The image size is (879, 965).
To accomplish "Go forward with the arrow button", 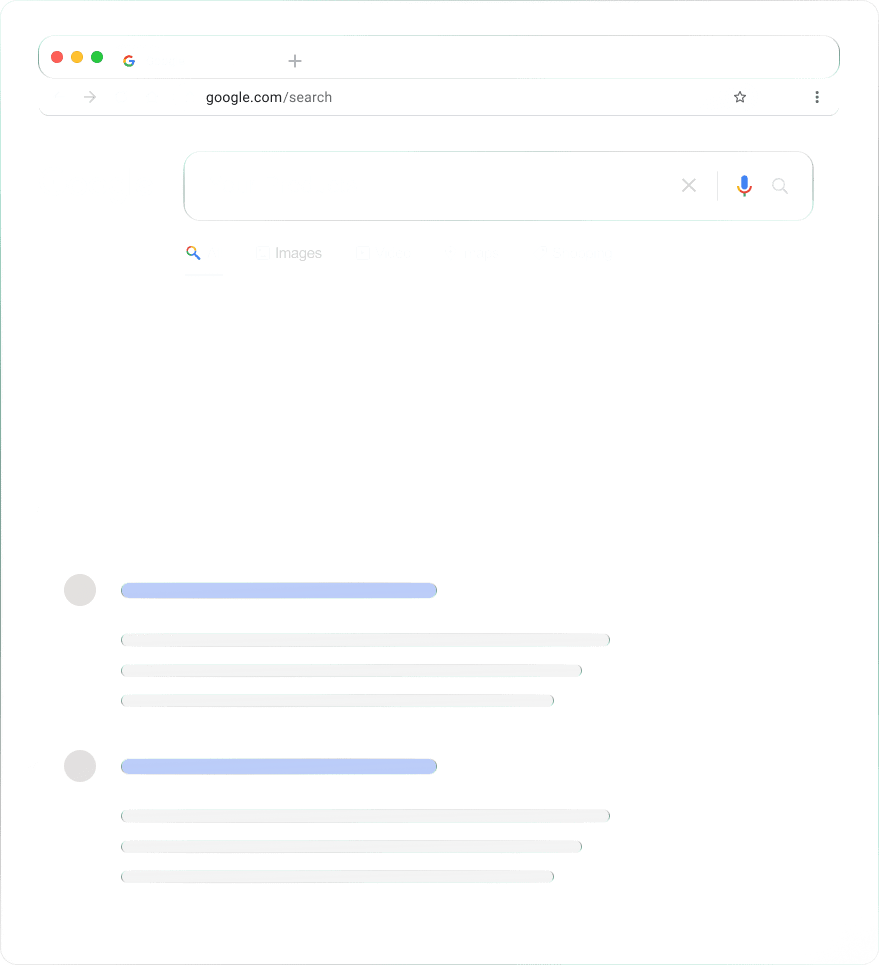I will [90, 97].
